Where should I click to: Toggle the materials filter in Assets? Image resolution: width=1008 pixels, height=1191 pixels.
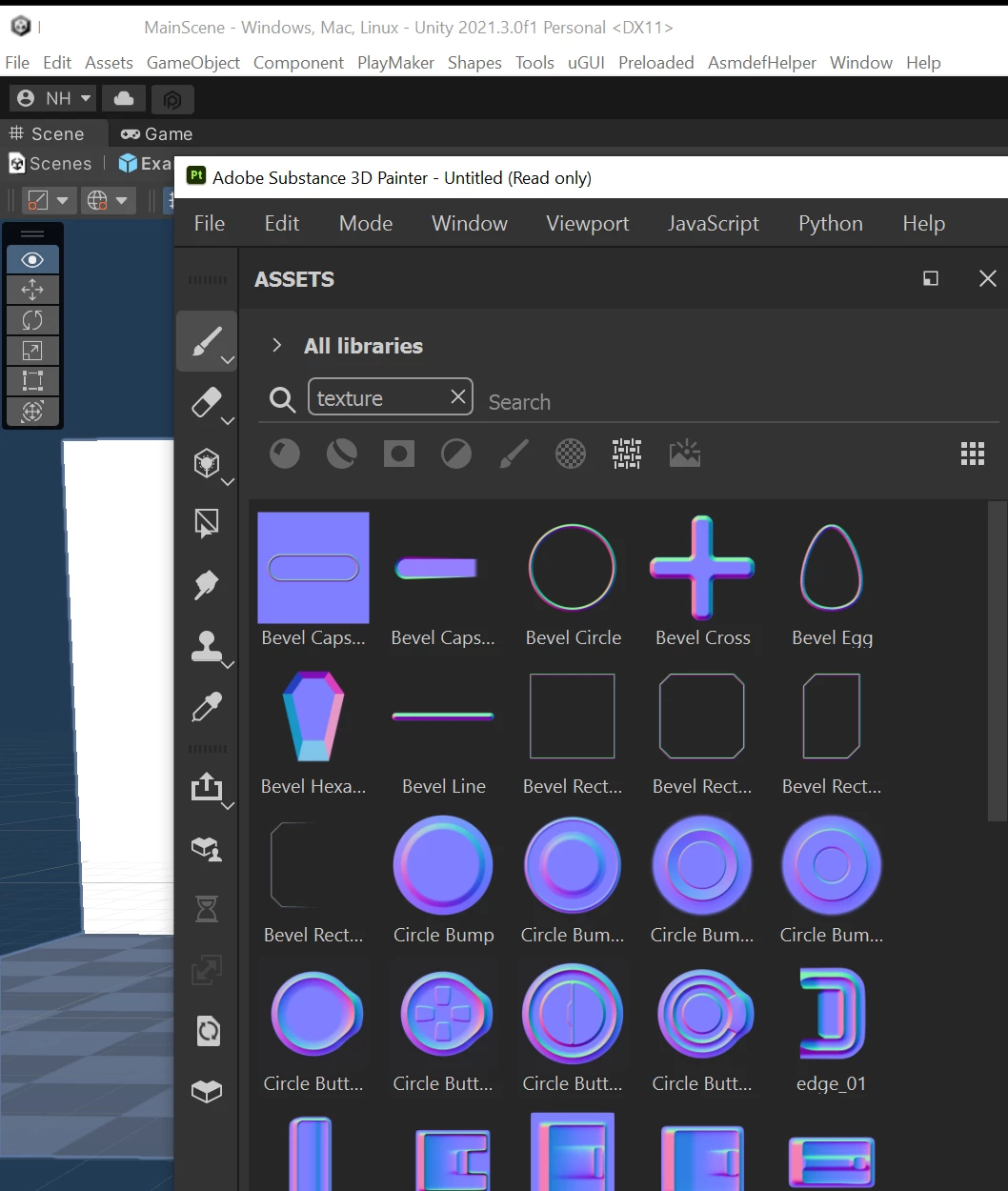click(x=284, y=454)
